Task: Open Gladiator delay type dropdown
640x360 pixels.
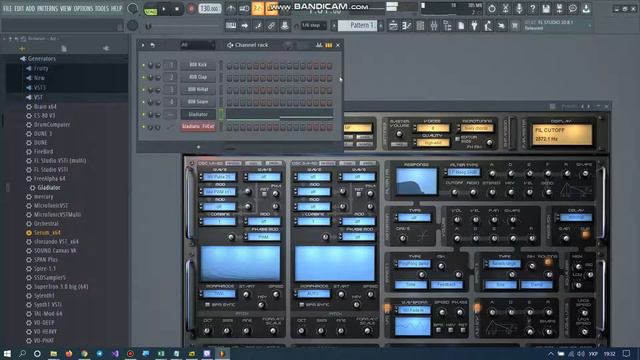Action: pyautogui.click(x=576, y=218)
